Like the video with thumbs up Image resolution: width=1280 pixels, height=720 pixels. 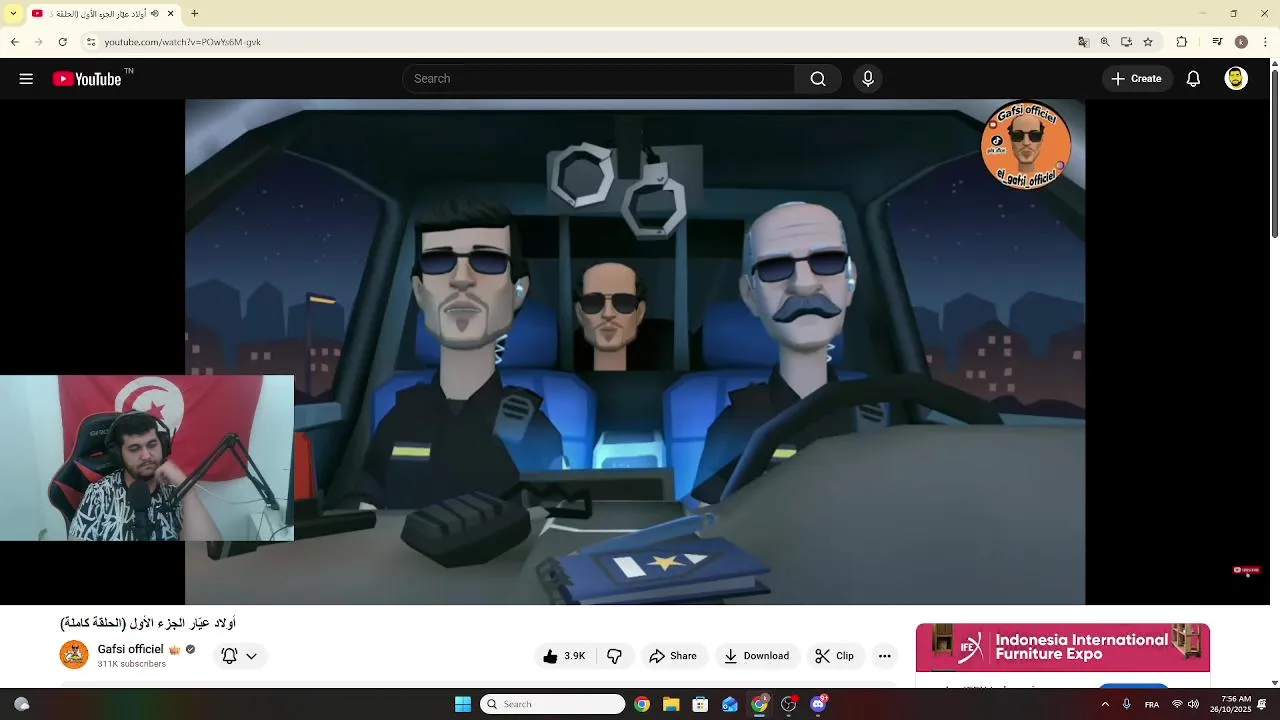[563, 656]
